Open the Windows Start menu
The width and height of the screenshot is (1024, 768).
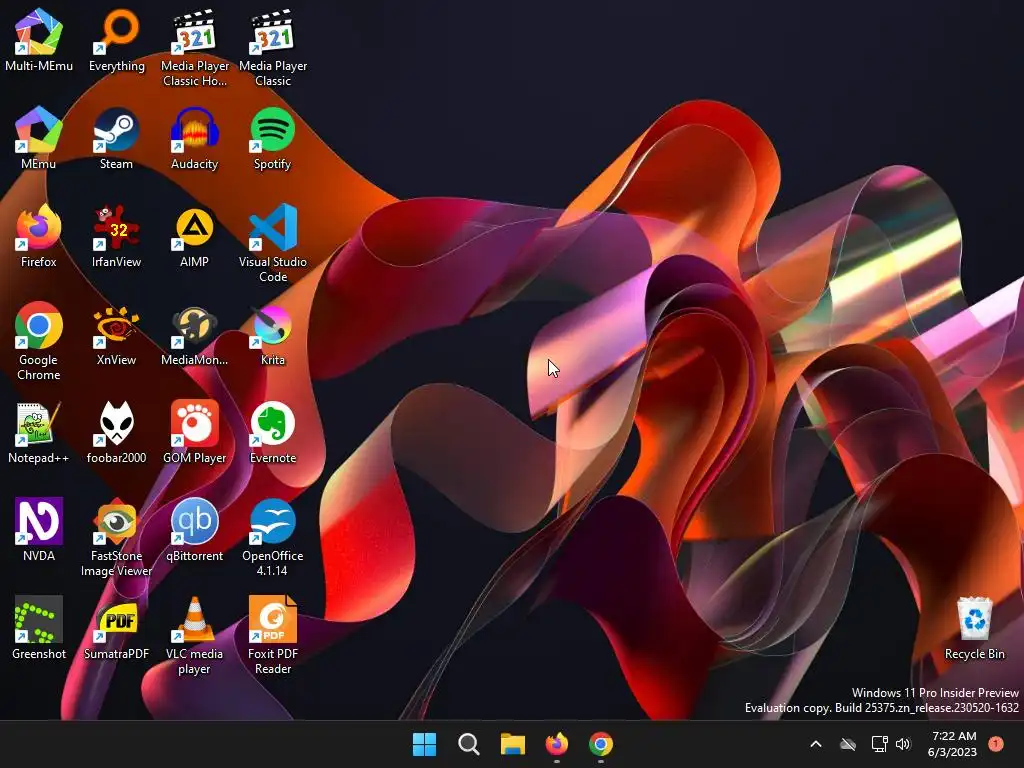pos(424,744)
